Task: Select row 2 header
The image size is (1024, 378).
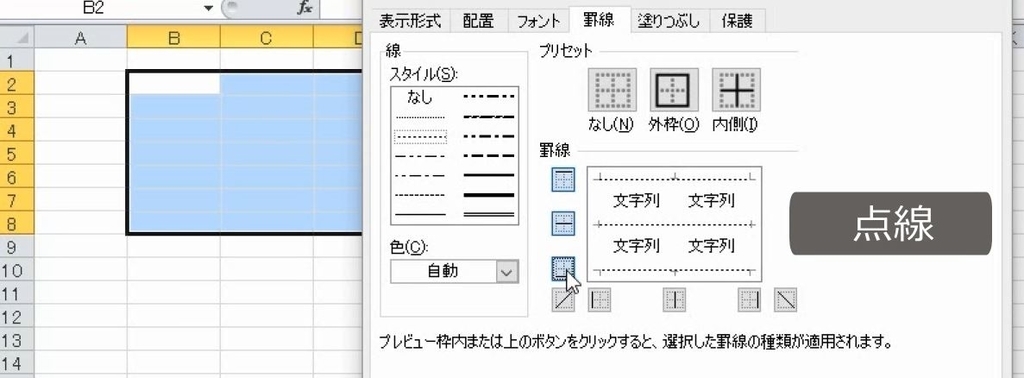Action: [x=17, y=84]
